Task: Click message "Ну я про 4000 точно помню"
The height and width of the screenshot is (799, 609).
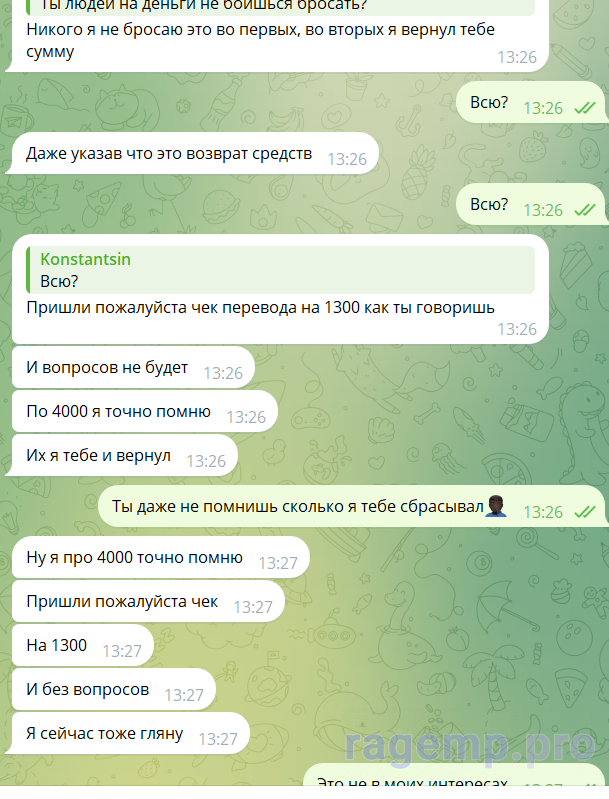Action: [161, 557]
